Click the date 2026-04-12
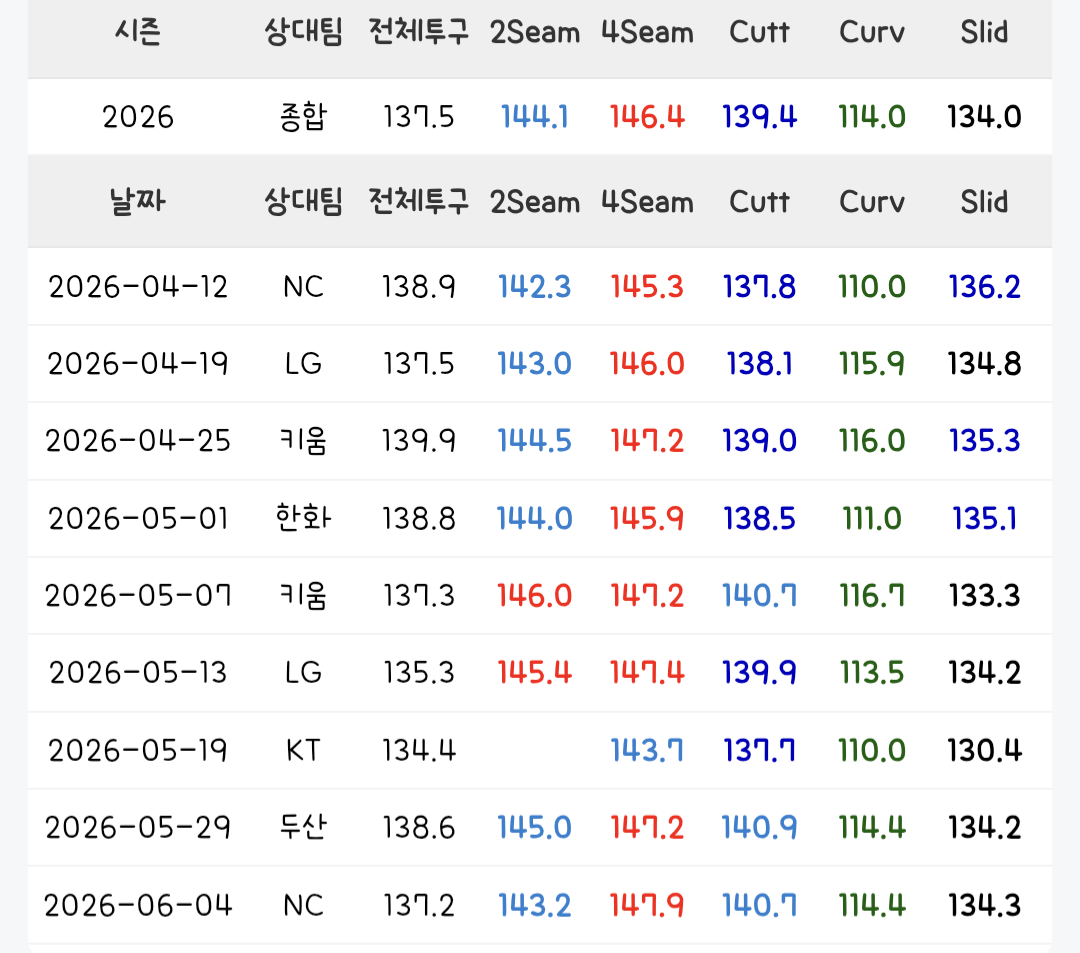 click(x=138, y=286)
